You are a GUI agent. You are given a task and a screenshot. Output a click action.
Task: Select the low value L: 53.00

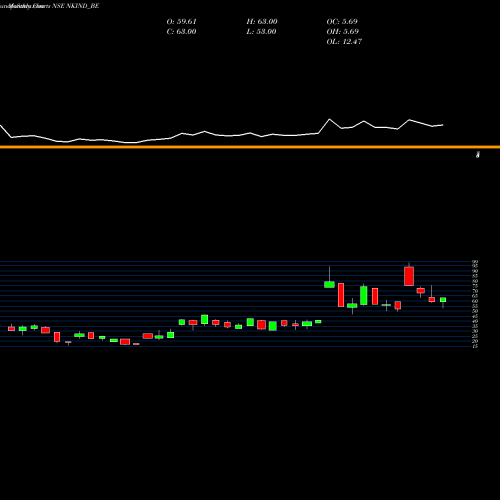tap(261, 32)
